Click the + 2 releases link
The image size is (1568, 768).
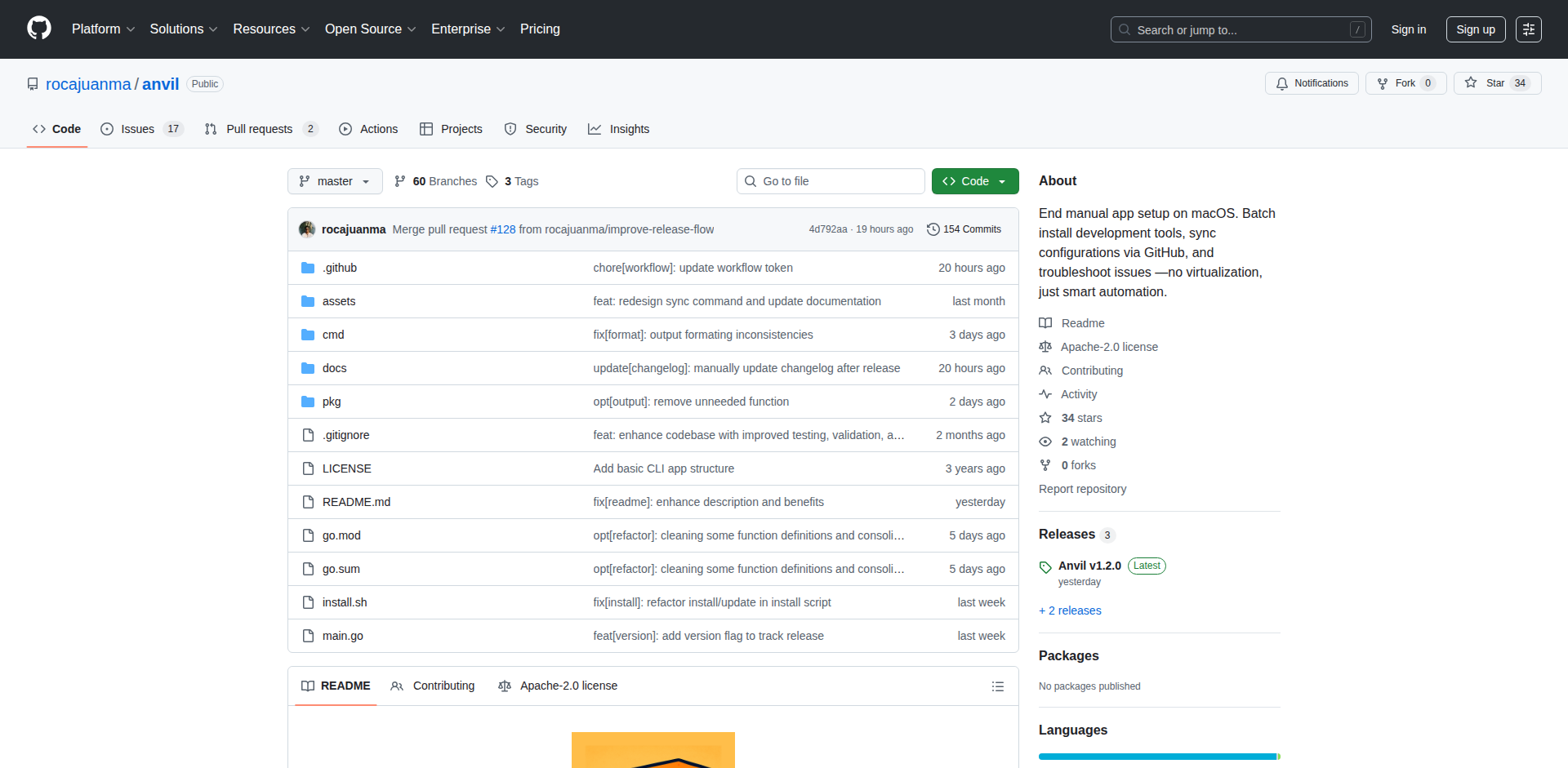point(1070,610)
